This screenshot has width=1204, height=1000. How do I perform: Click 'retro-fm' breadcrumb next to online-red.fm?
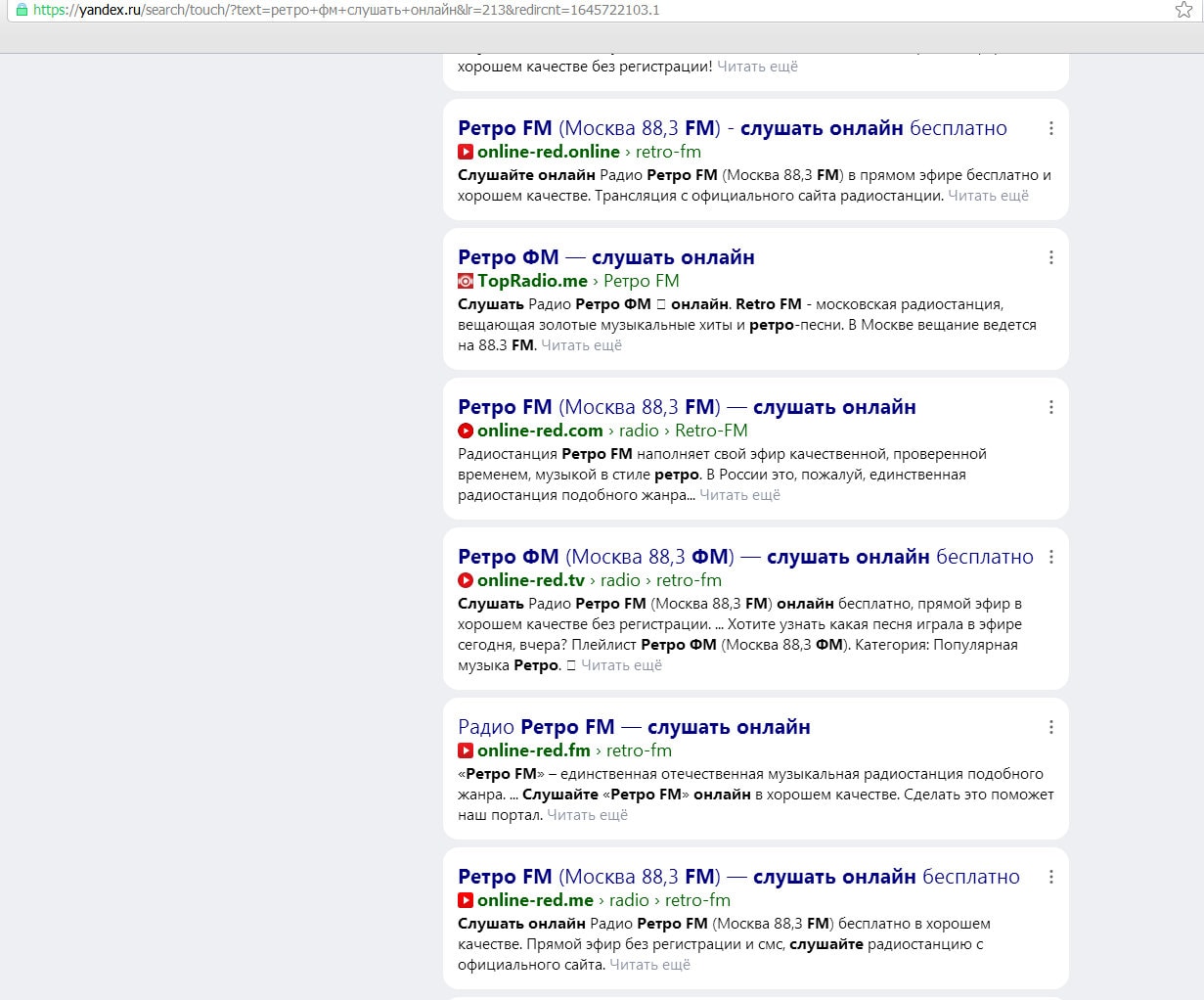click(639, 750)
